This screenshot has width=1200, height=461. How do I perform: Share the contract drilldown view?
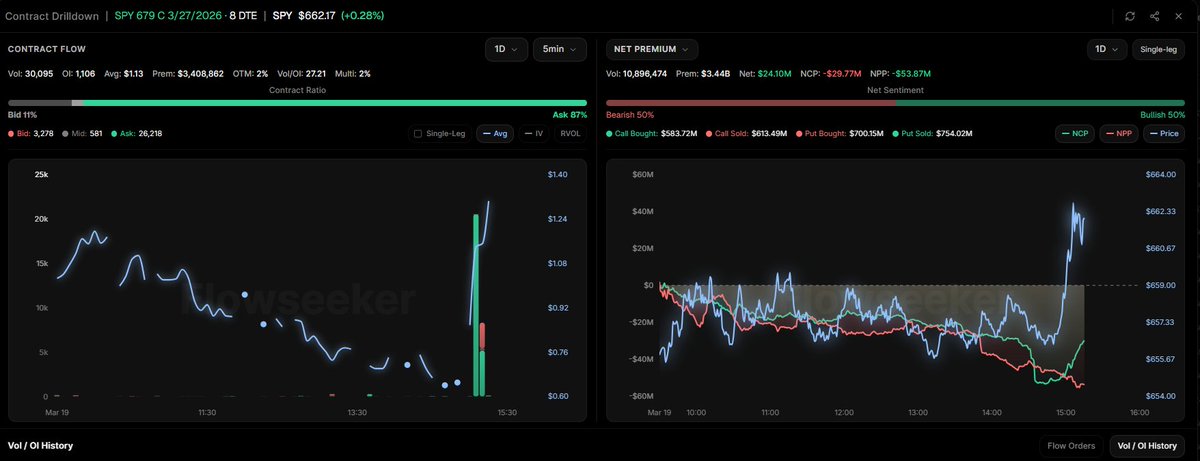tap(1155, 16)
